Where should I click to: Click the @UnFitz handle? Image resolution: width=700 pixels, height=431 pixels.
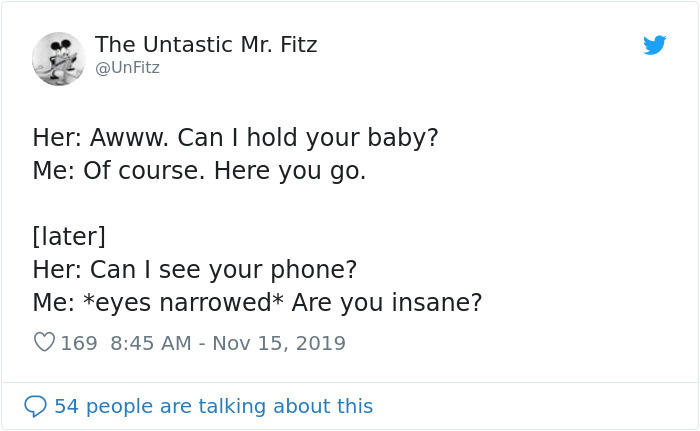click(x=127, y=68)
